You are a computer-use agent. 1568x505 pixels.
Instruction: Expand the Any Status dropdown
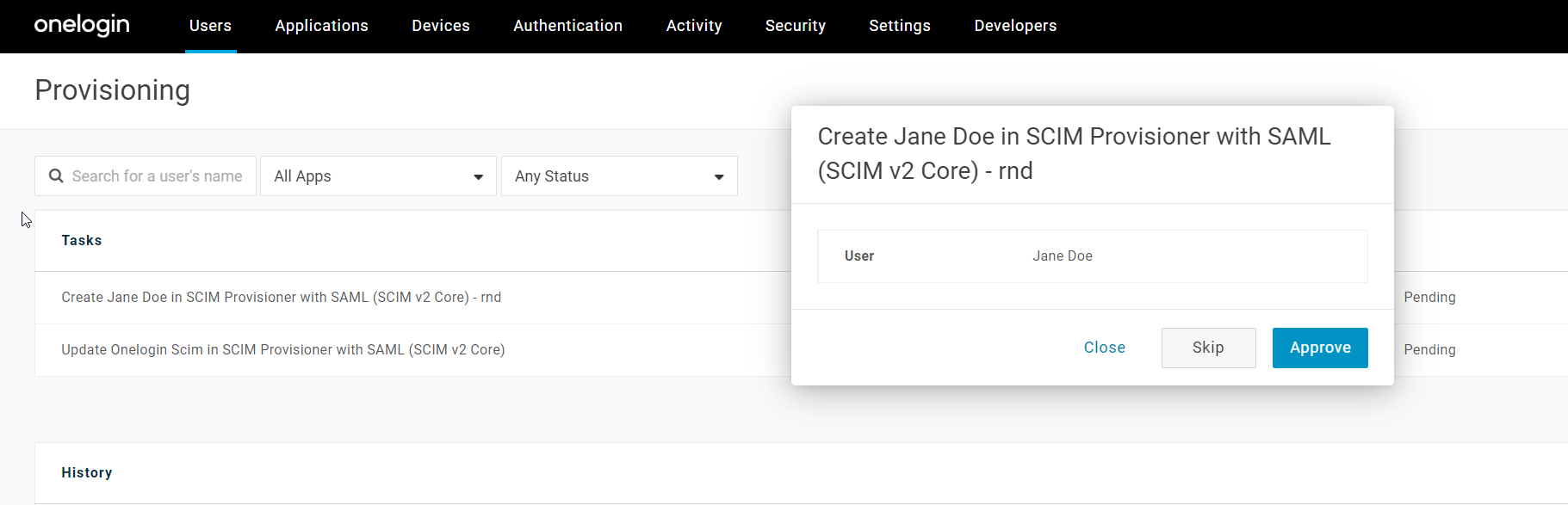619,176
